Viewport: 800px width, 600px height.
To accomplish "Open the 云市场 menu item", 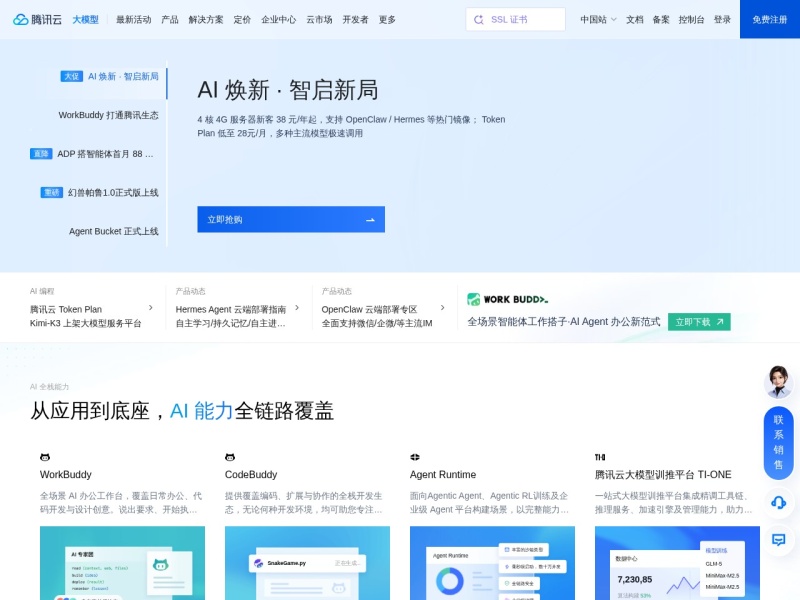I will click(319, 19).
